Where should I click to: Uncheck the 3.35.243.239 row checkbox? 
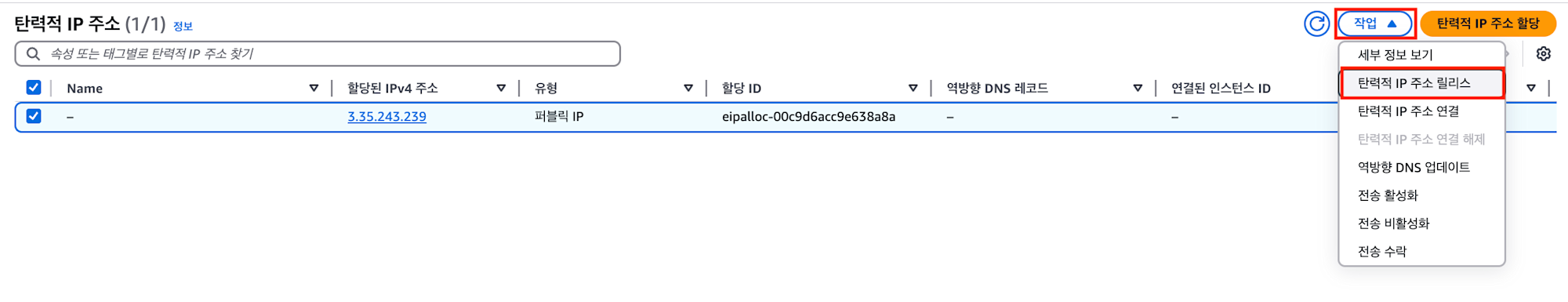(34, 116)
